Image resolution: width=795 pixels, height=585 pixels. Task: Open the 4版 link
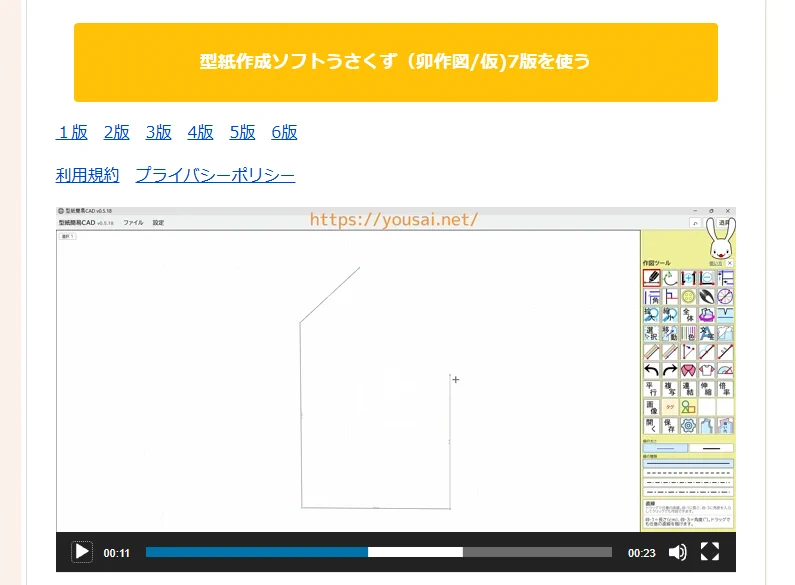click(x=200, y=132)
